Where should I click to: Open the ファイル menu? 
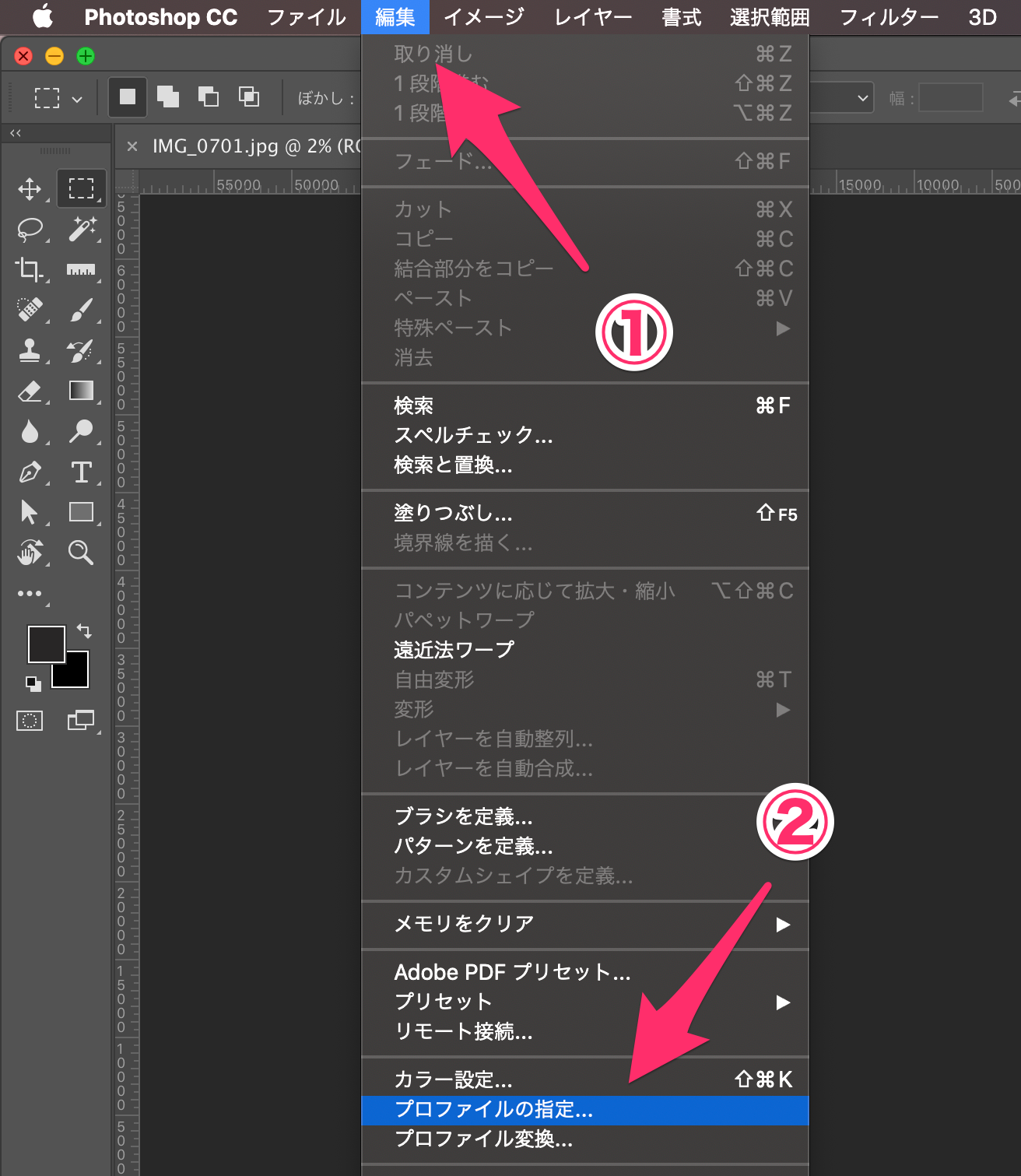307,17
